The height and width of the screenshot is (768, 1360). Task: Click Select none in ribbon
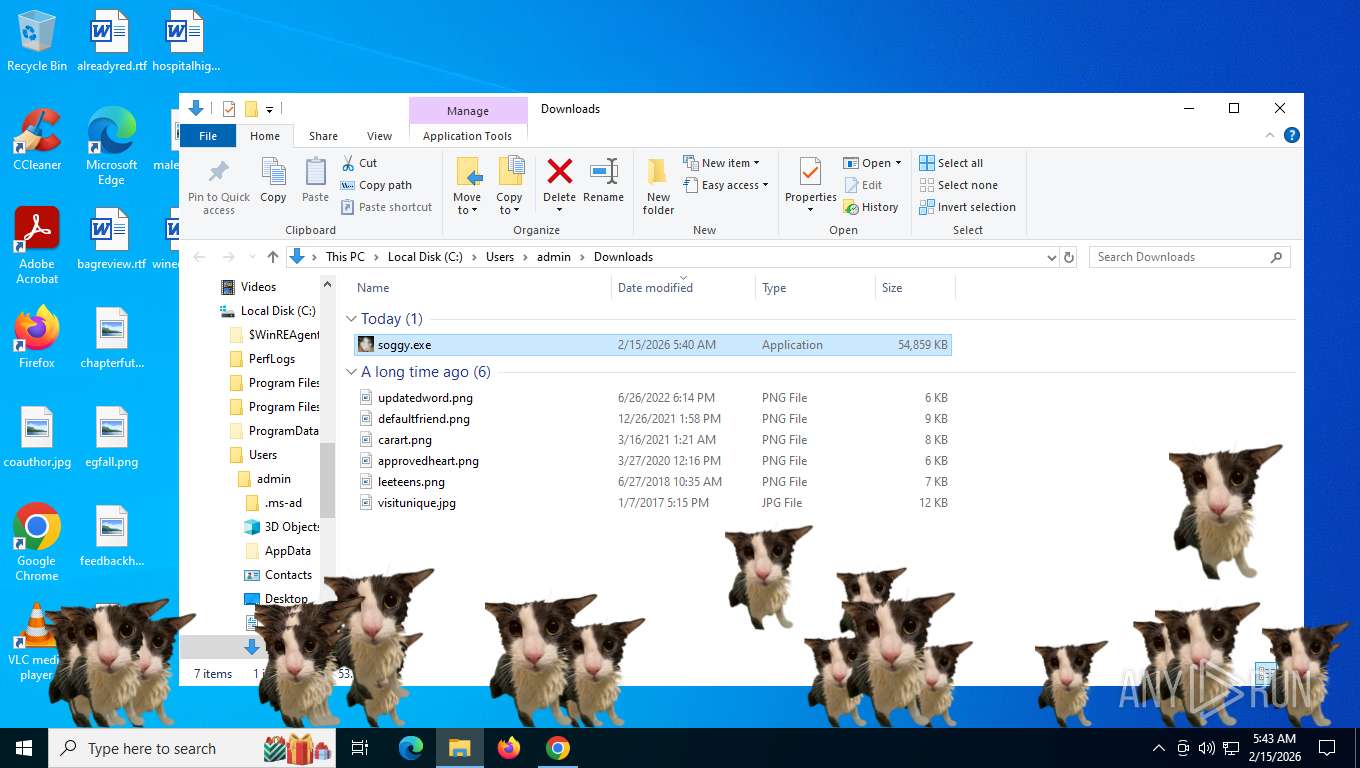[x=958, y=185]
